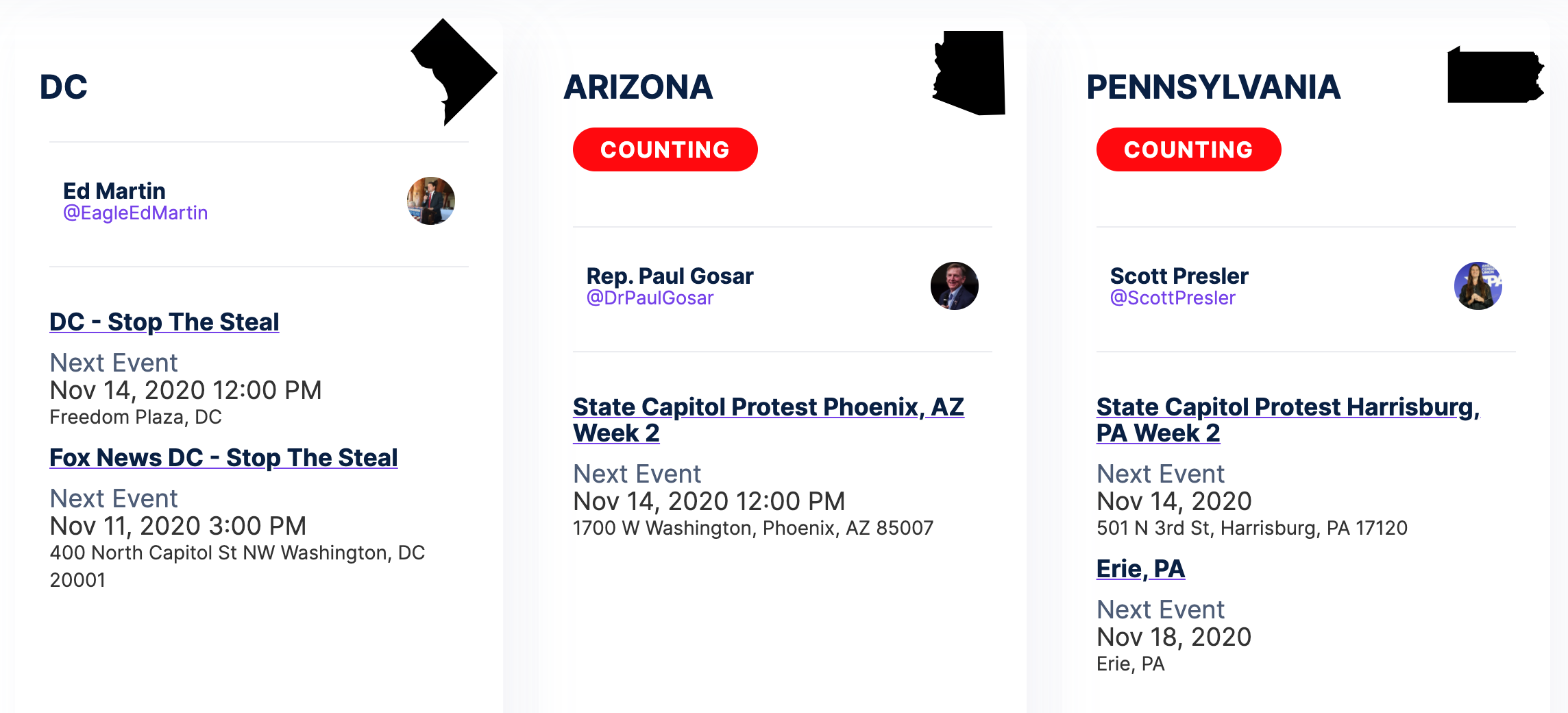This screenshot has width=1568, height=713.
Task: Open Rep. Paul Gosar's avatar
Action: (x=955, y=286)
